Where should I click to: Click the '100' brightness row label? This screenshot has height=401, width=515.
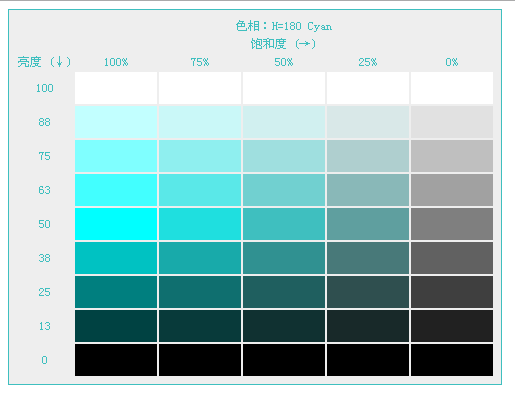point(45,88)
